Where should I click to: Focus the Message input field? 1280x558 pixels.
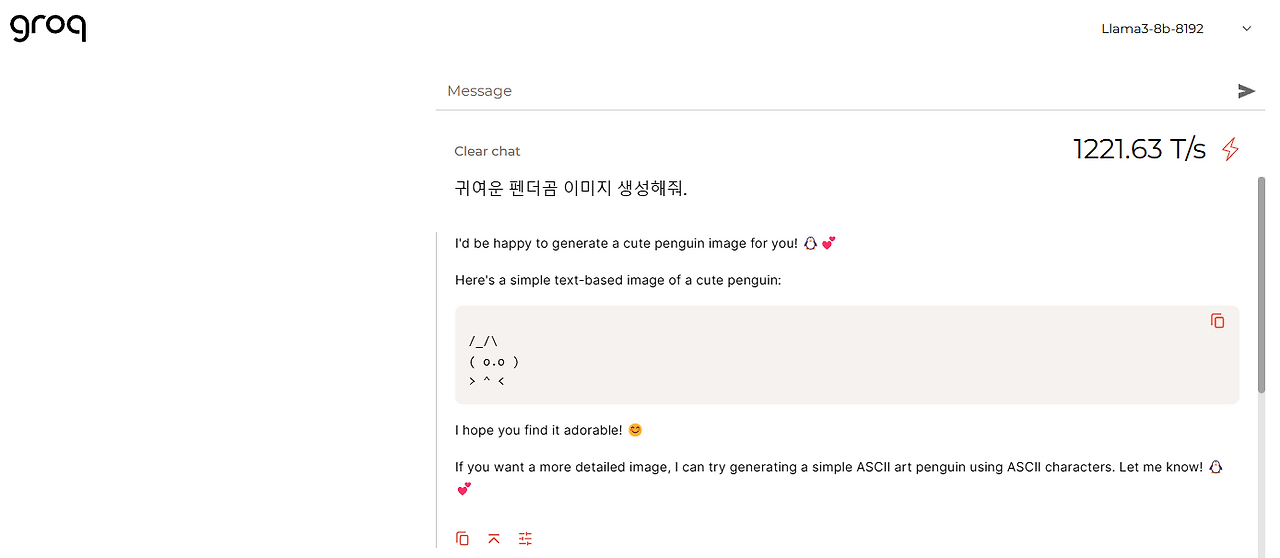coord(830,91)
